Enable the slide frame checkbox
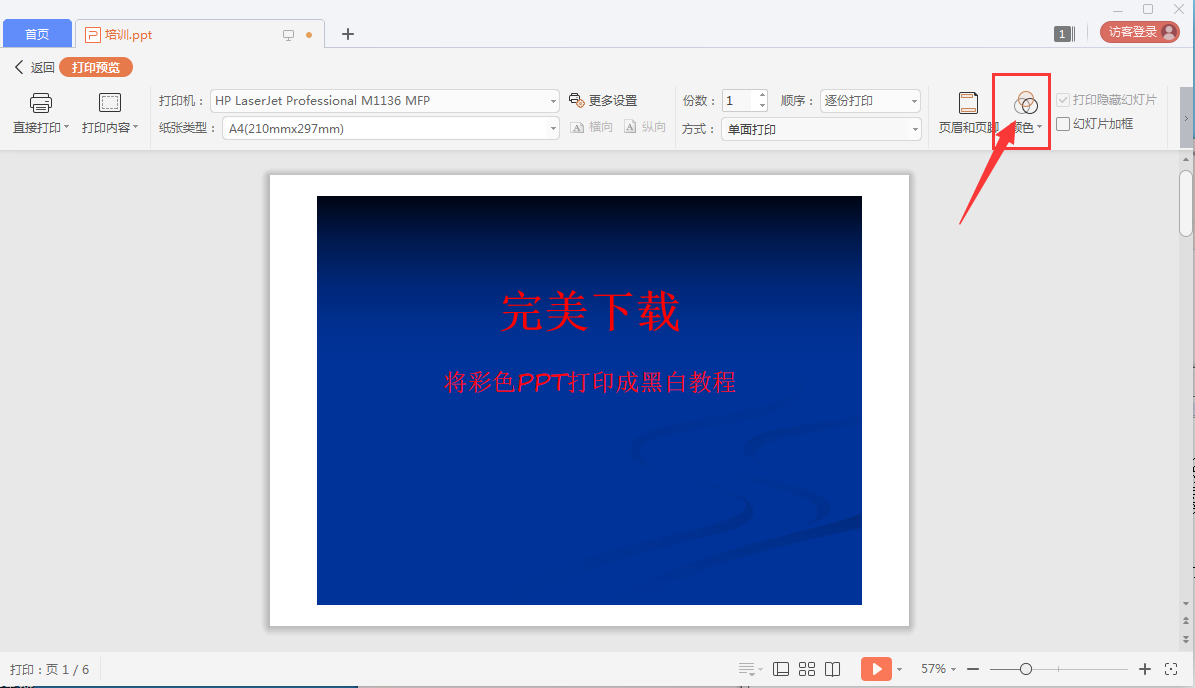This screenshot has width=1195, height=688. pos(1063,124)
